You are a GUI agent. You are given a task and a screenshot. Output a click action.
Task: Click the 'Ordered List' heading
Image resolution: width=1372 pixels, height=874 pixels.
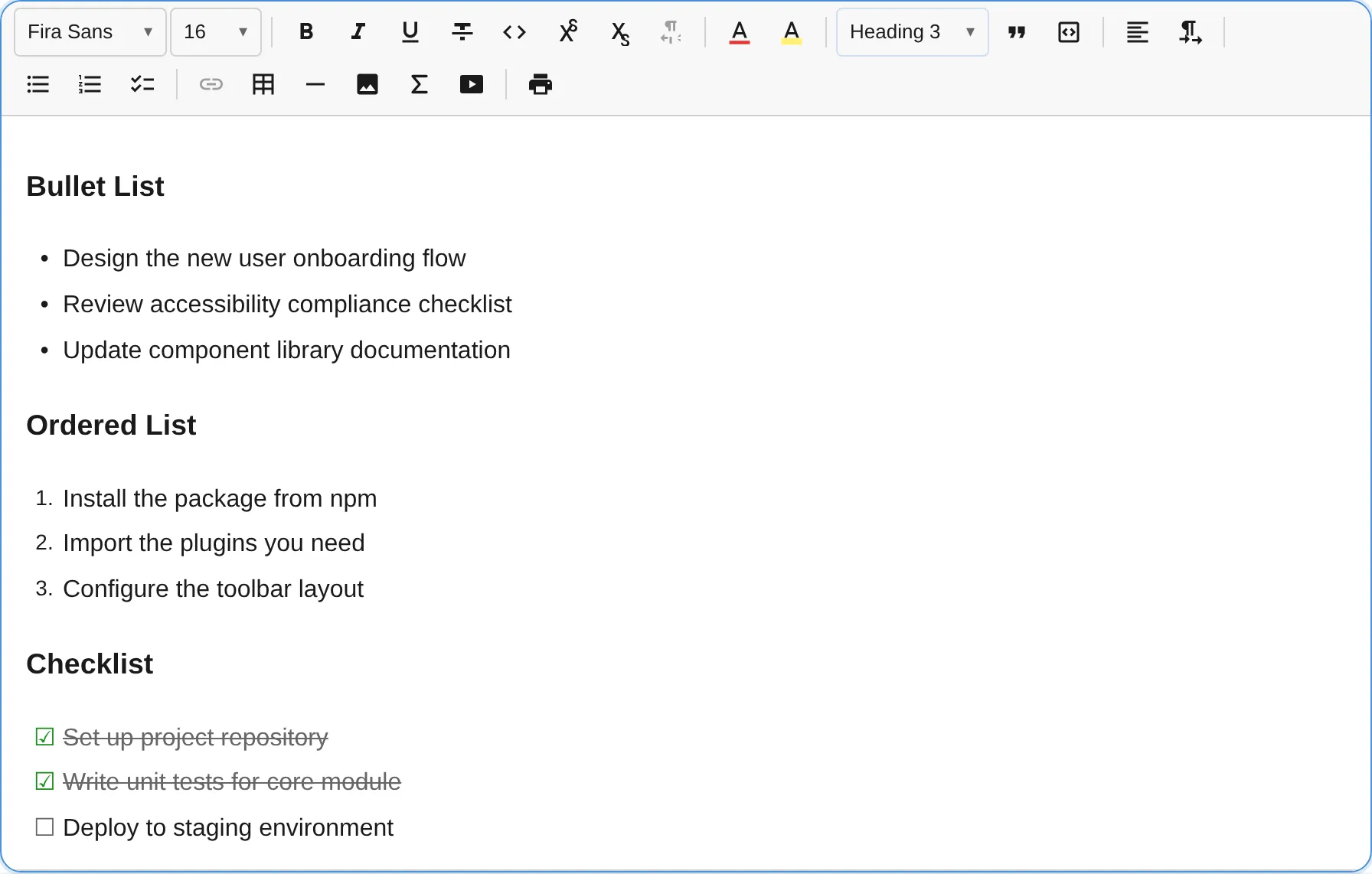pos(112,426)
